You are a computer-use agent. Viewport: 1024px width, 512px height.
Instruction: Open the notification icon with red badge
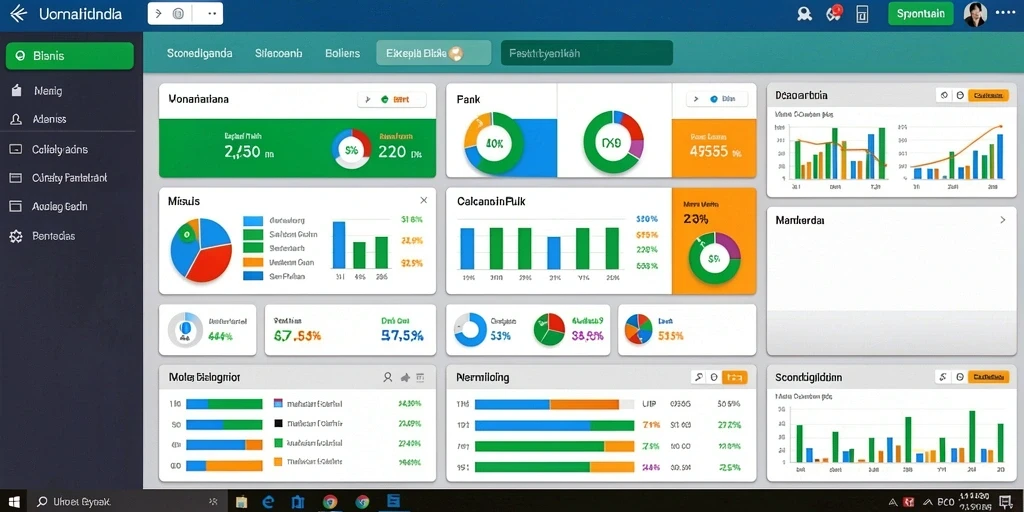(x=834, y=13)
